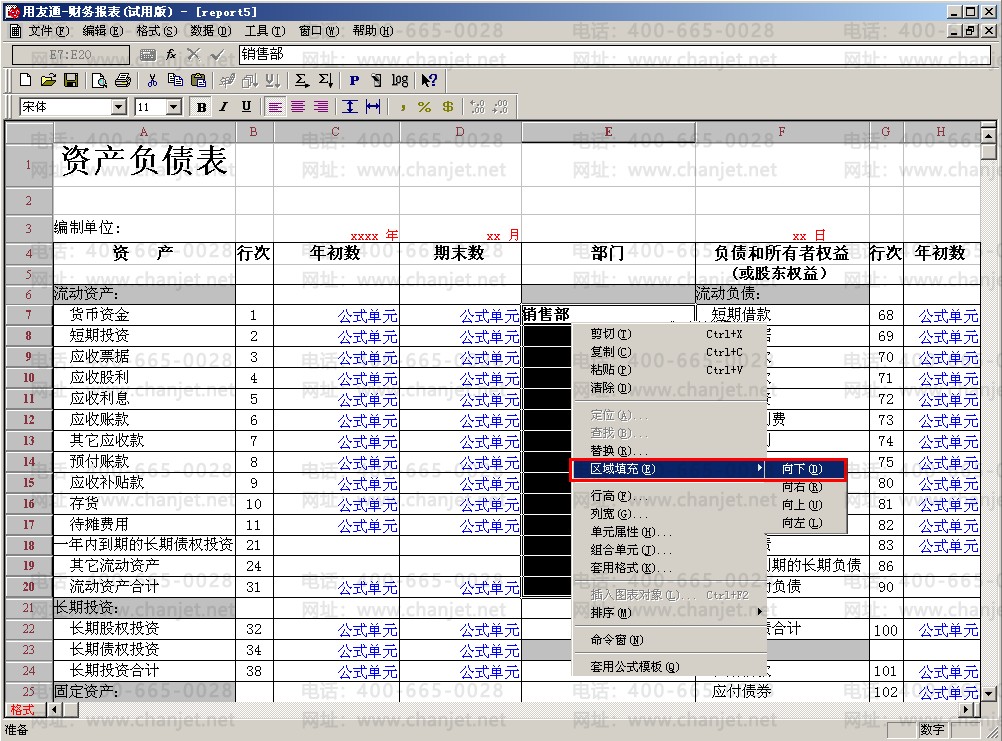Viewport: 1002px width, 741px height.
Task: Click the keyboard icon beside cell reference
Action: [148, 55]
